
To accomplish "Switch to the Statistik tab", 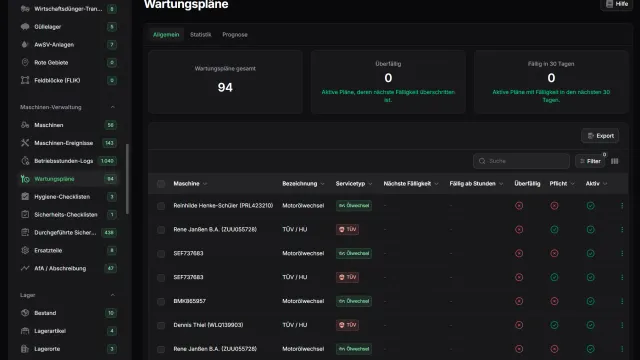I will coord(200,35).
